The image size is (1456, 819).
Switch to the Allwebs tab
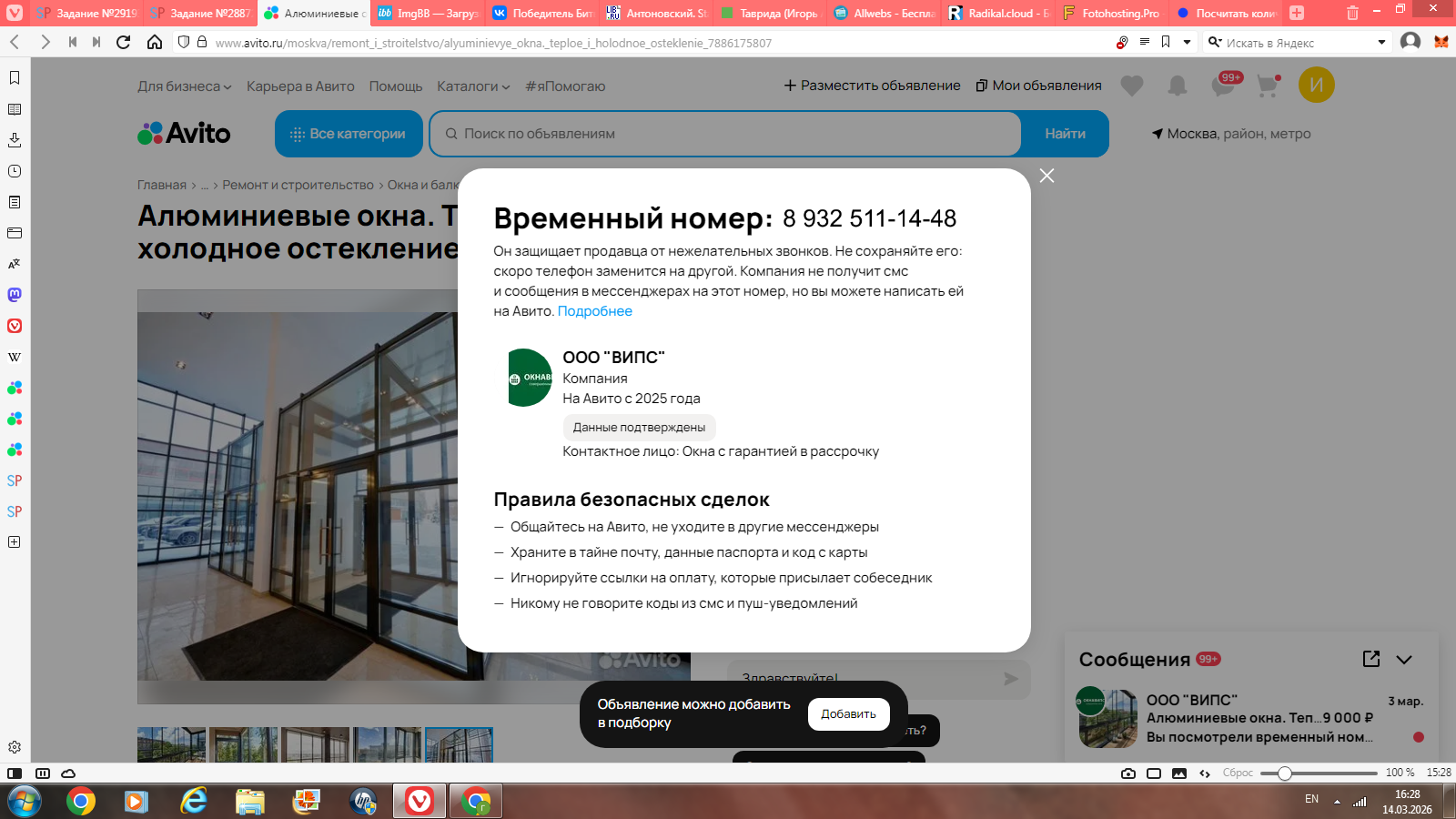884,13
